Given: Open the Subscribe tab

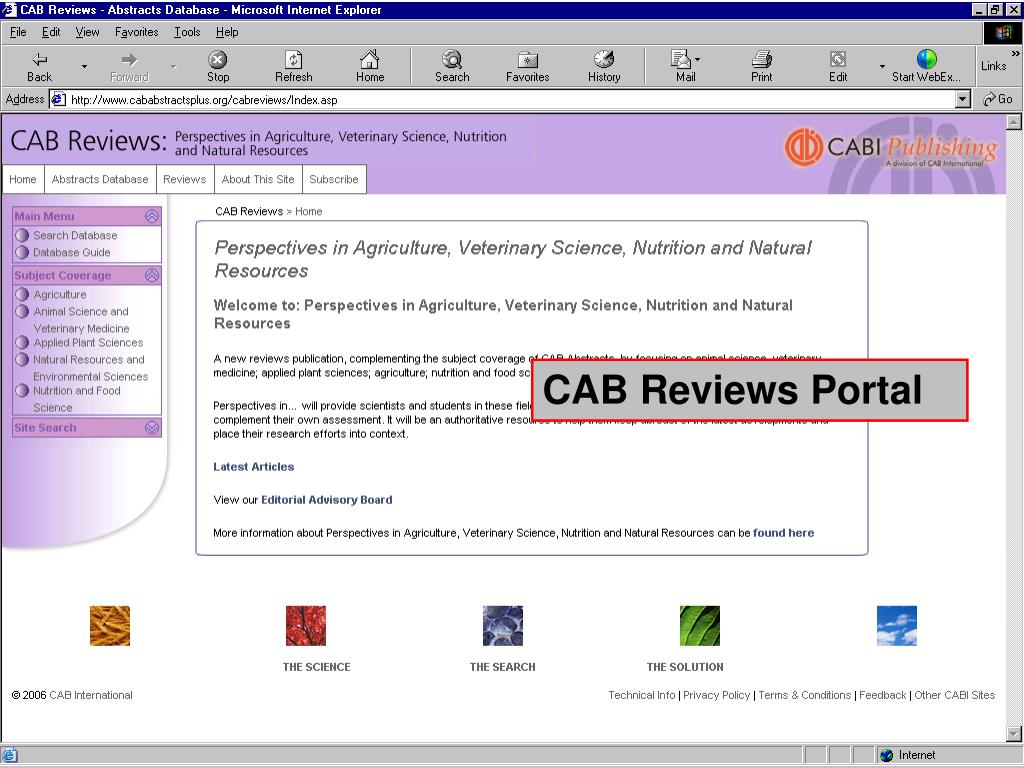Looking at the screenshot, I should (x=334, y=180).
